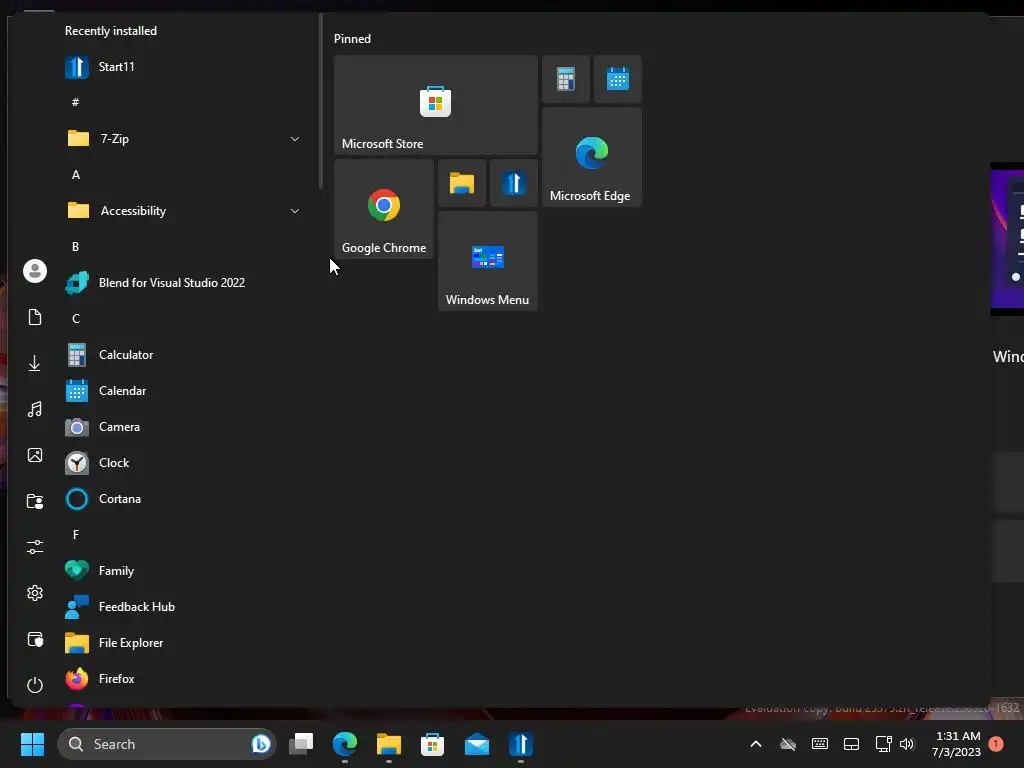Open the clock showing 1:31 AM
1024x768 pixels.
956,744
